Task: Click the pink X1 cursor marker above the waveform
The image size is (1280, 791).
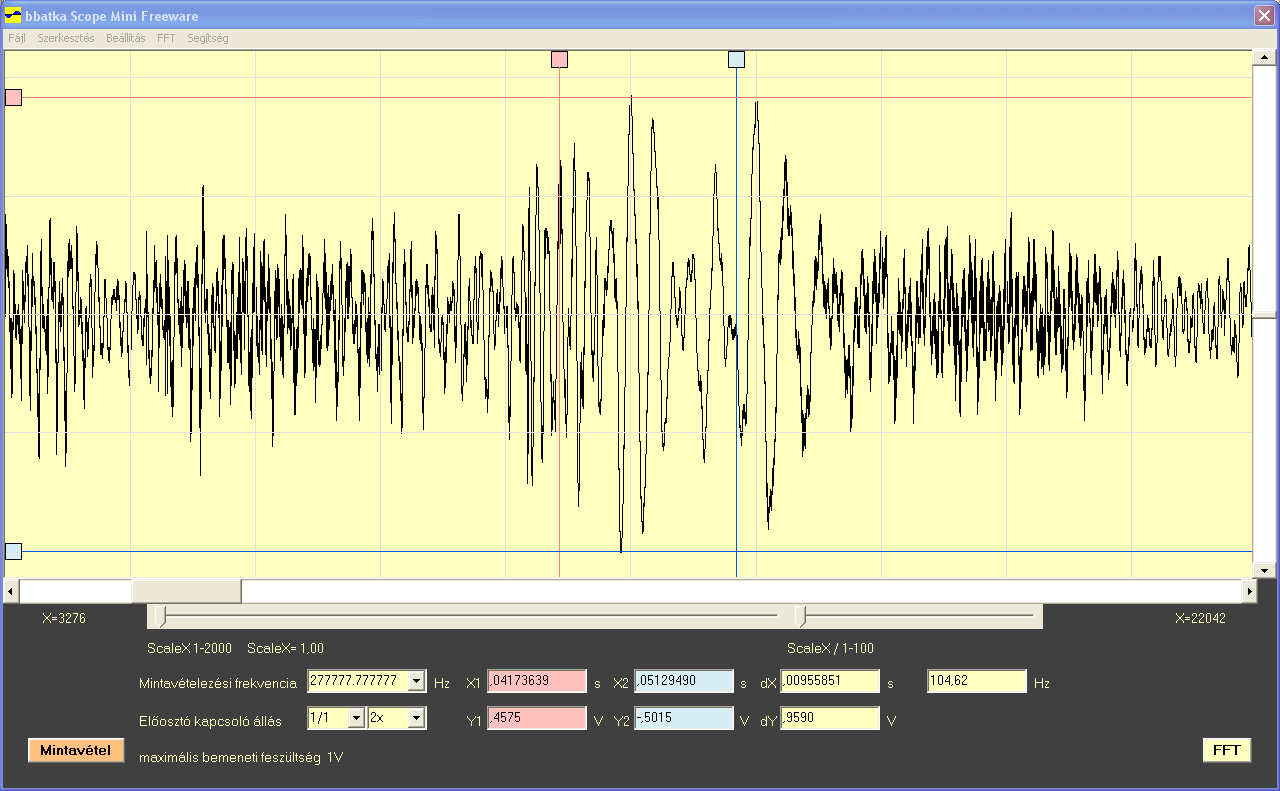Action: (559, 59)
